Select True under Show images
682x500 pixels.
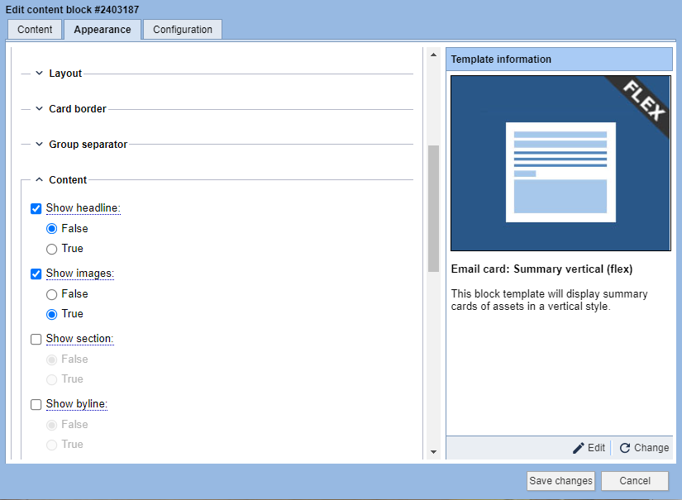(x=51, y=314)
